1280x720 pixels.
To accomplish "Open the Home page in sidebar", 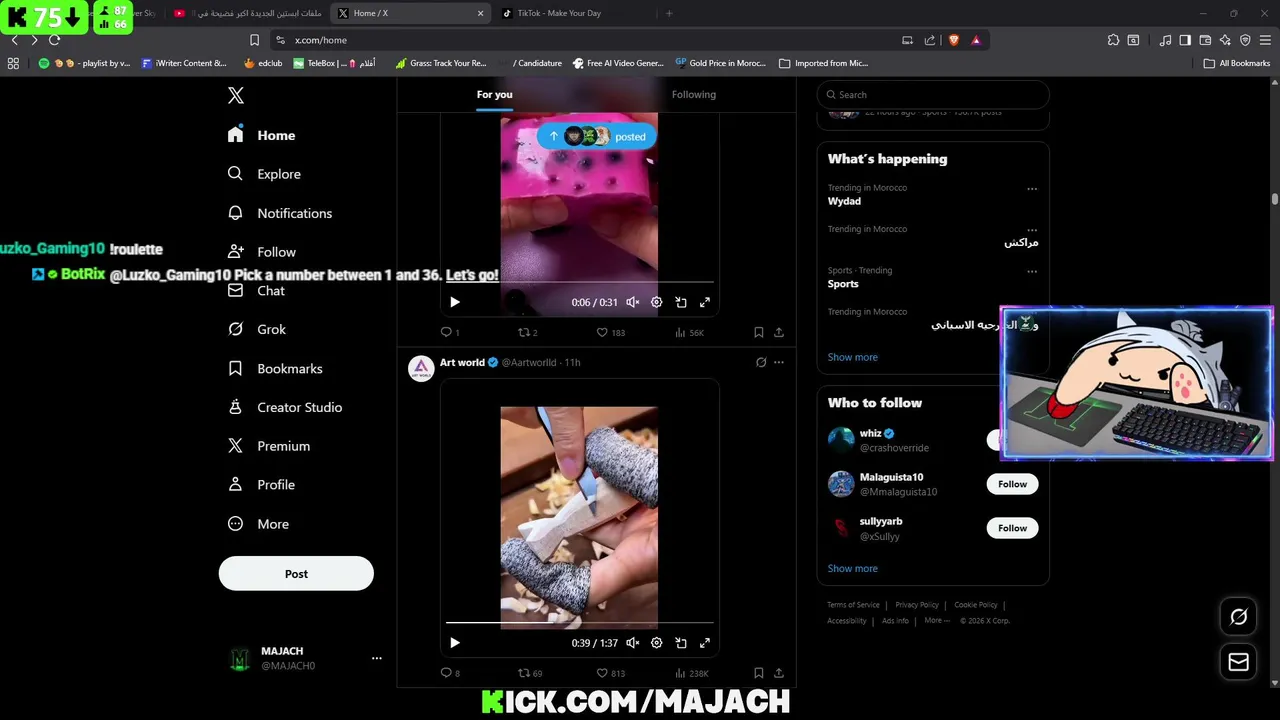I will click(x=261, y=135).
